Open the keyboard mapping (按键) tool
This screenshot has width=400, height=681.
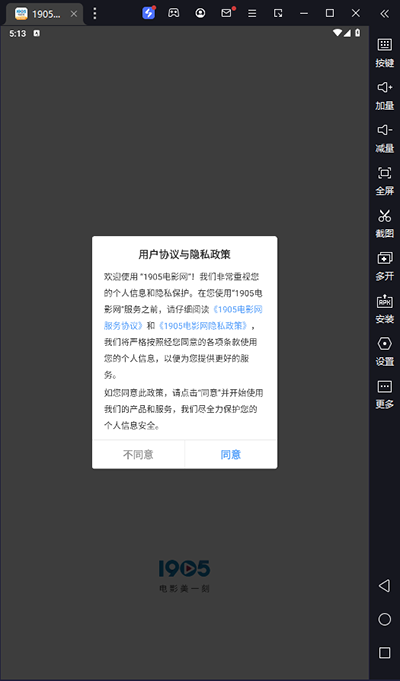[384, 53]
